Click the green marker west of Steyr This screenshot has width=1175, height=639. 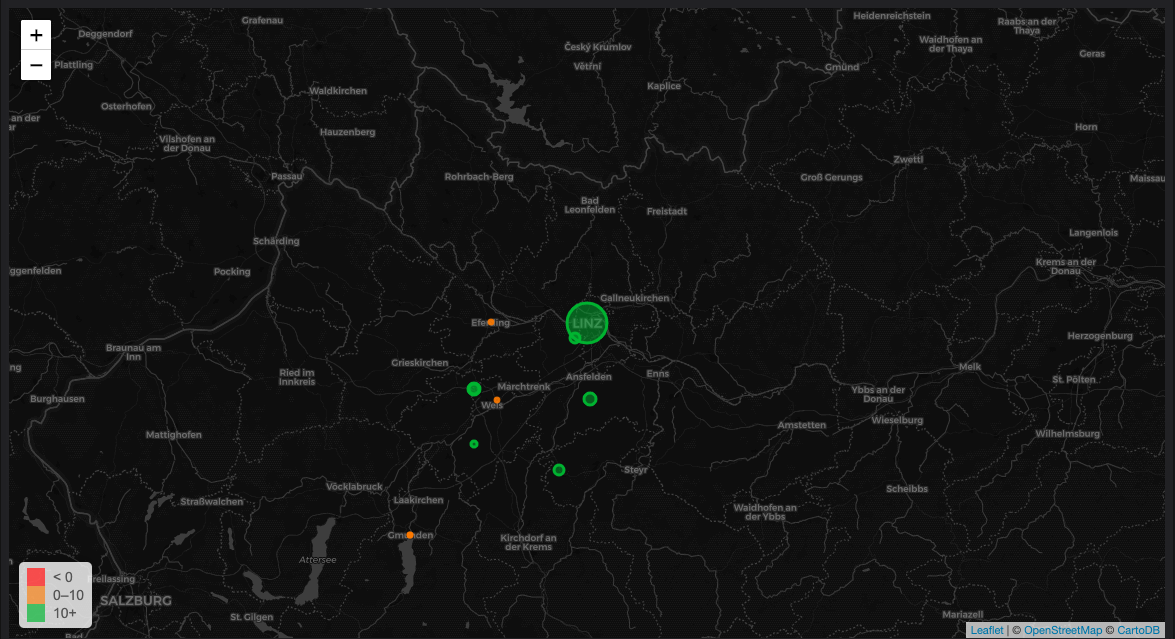559,470
